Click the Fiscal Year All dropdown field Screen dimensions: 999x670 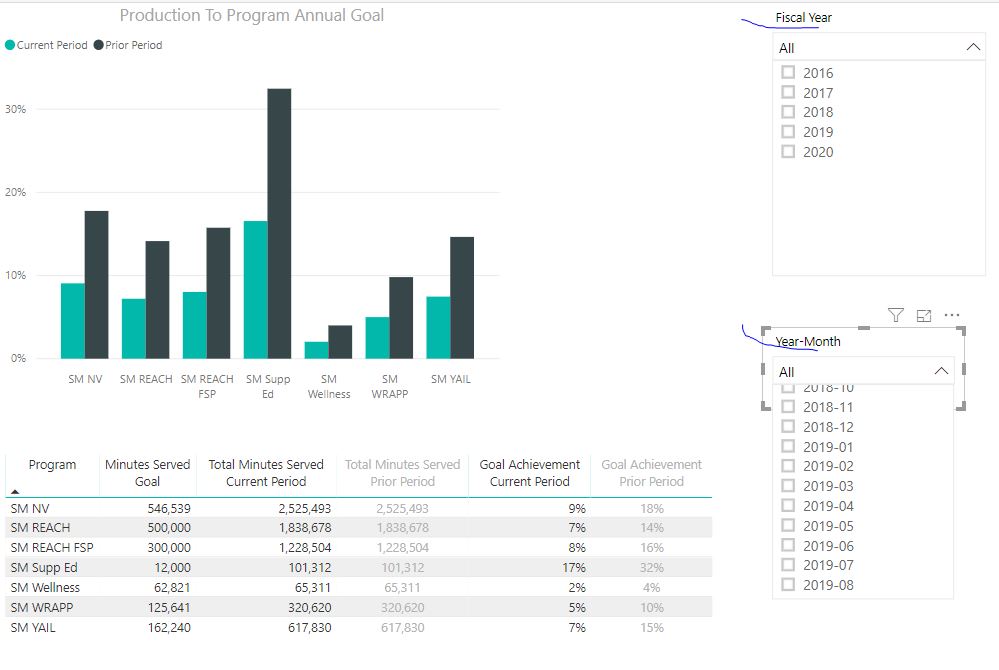coord(879,48)
